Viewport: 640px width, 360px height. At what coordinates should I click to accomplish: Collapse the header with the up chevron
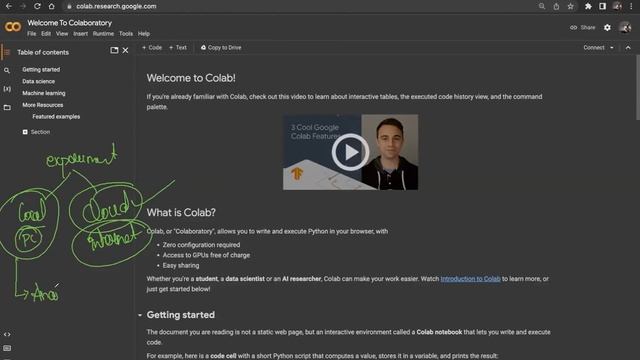pos(628,48)
